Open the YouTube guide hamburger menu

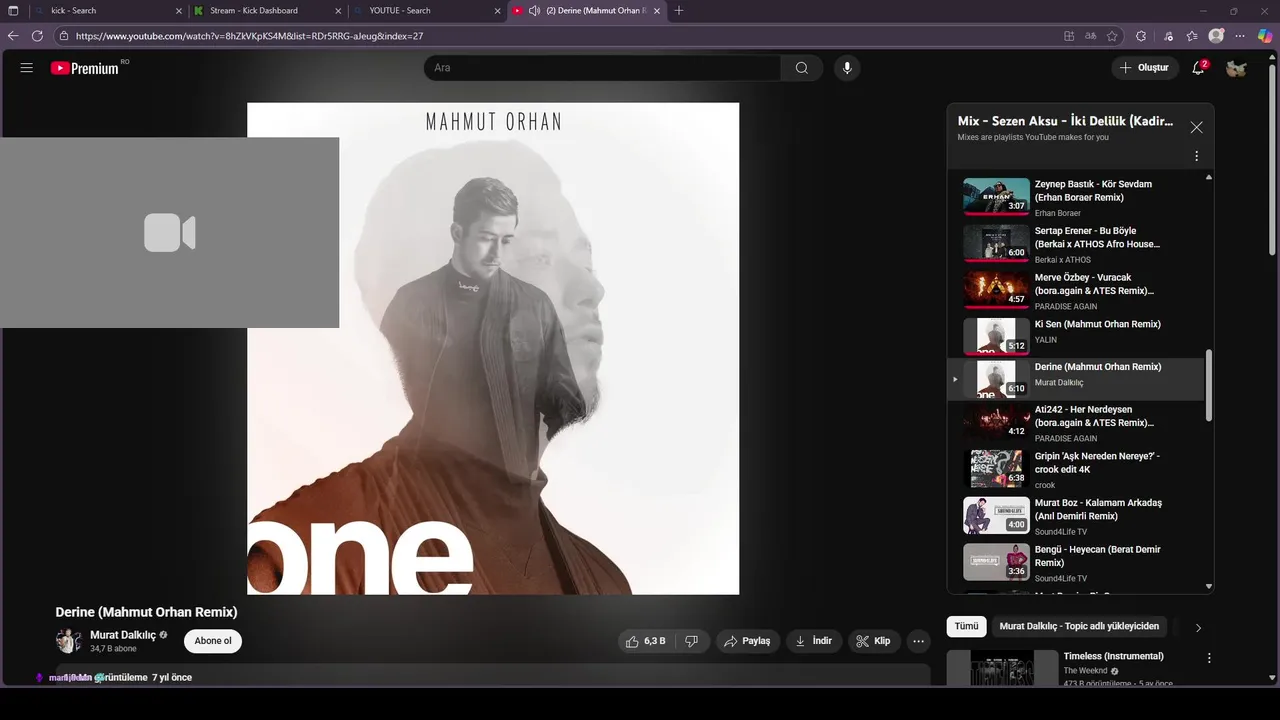(27, 68)
